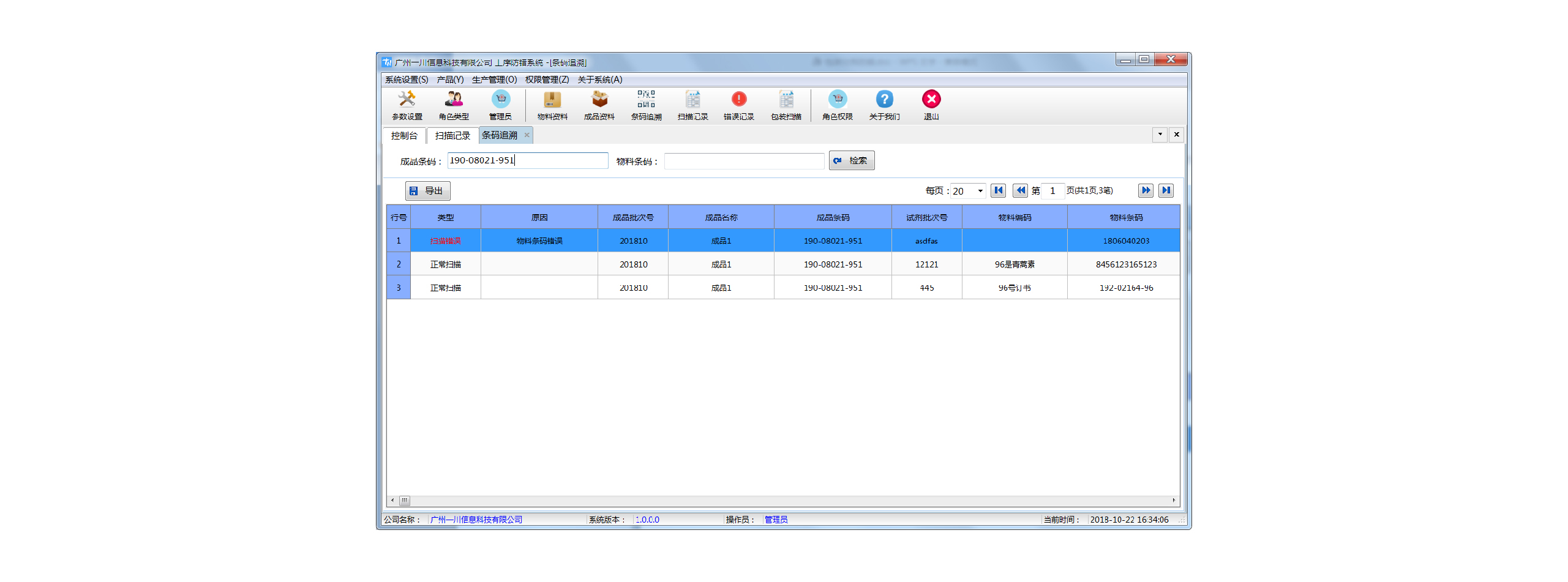Click the red 扫描错误 cell

[x=446, y=241]
